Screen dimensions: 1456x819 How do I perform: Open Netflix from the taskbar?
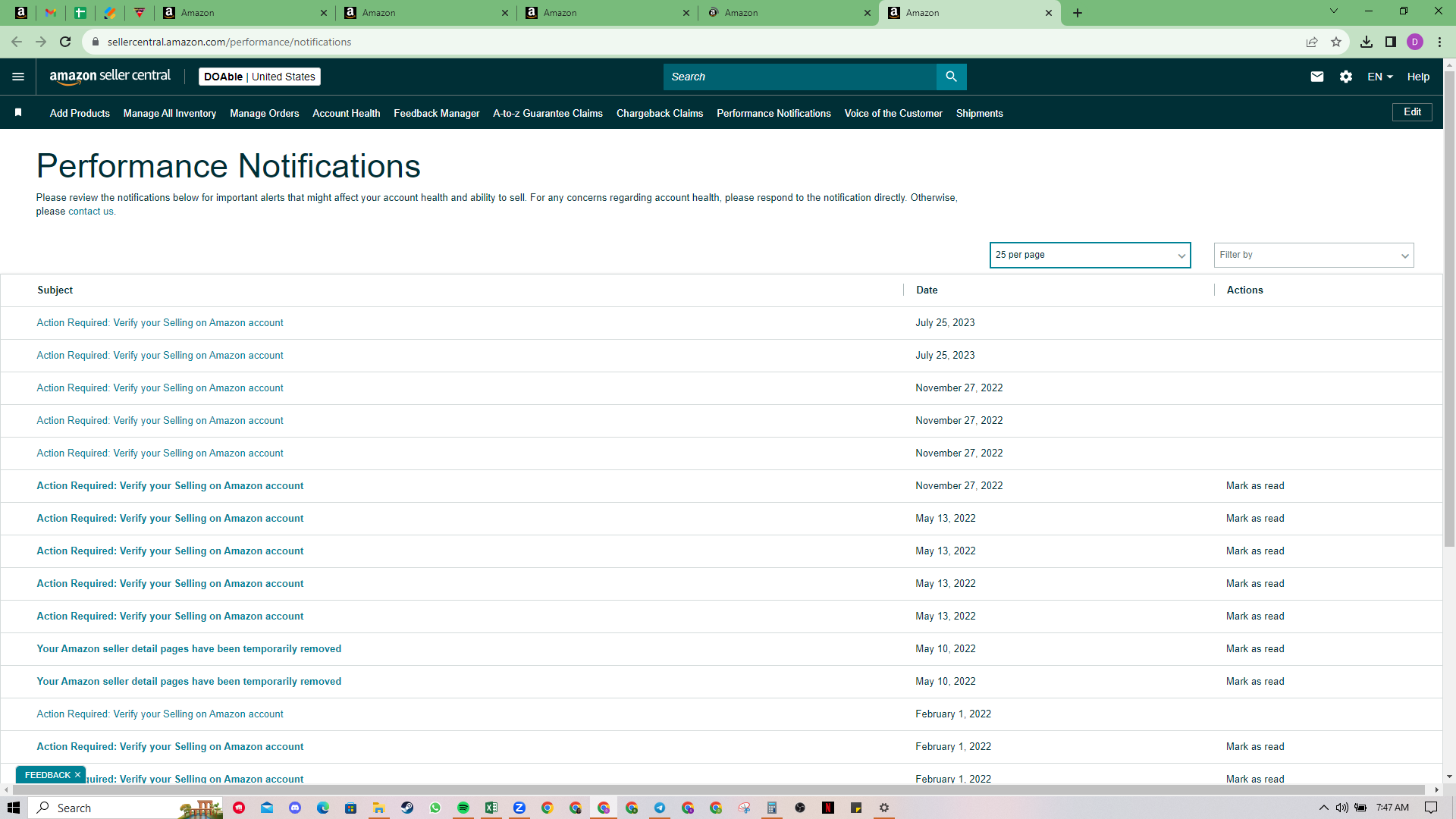828,808
